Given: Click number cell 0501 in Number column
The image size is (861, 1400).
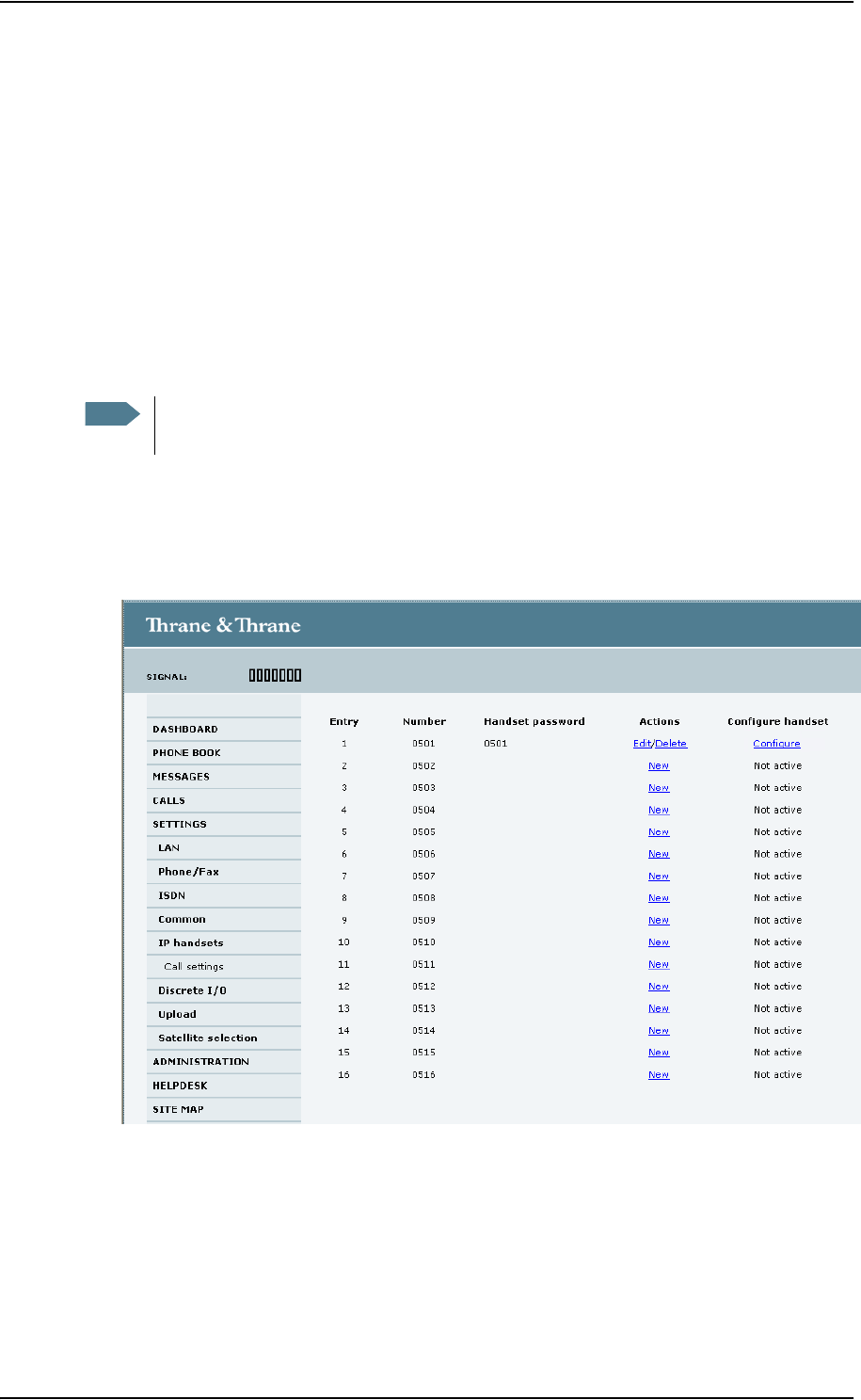Looking at the screenshot, I should click(x=423, y=744).
